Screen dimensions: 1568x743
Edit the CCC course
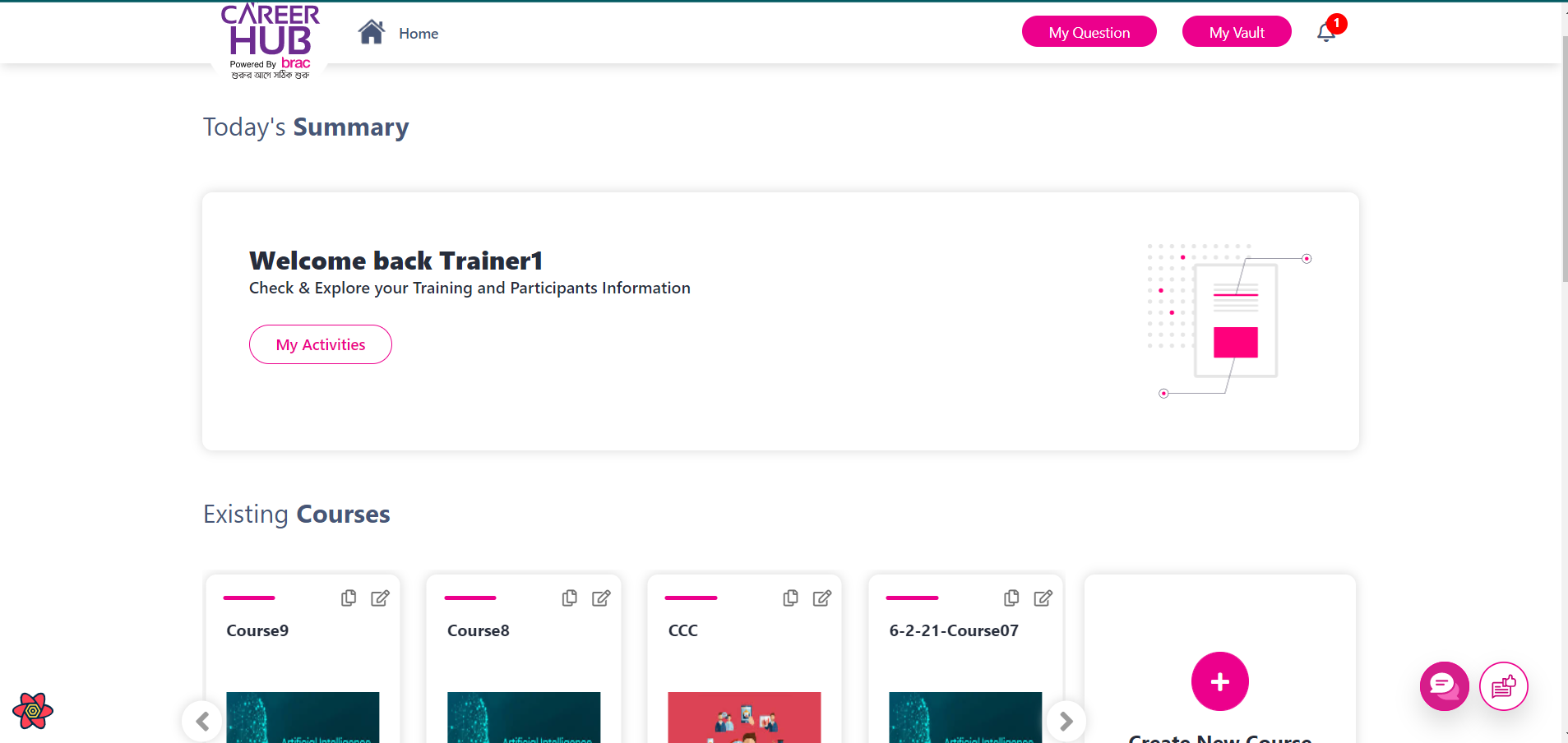tap(821, 598)
